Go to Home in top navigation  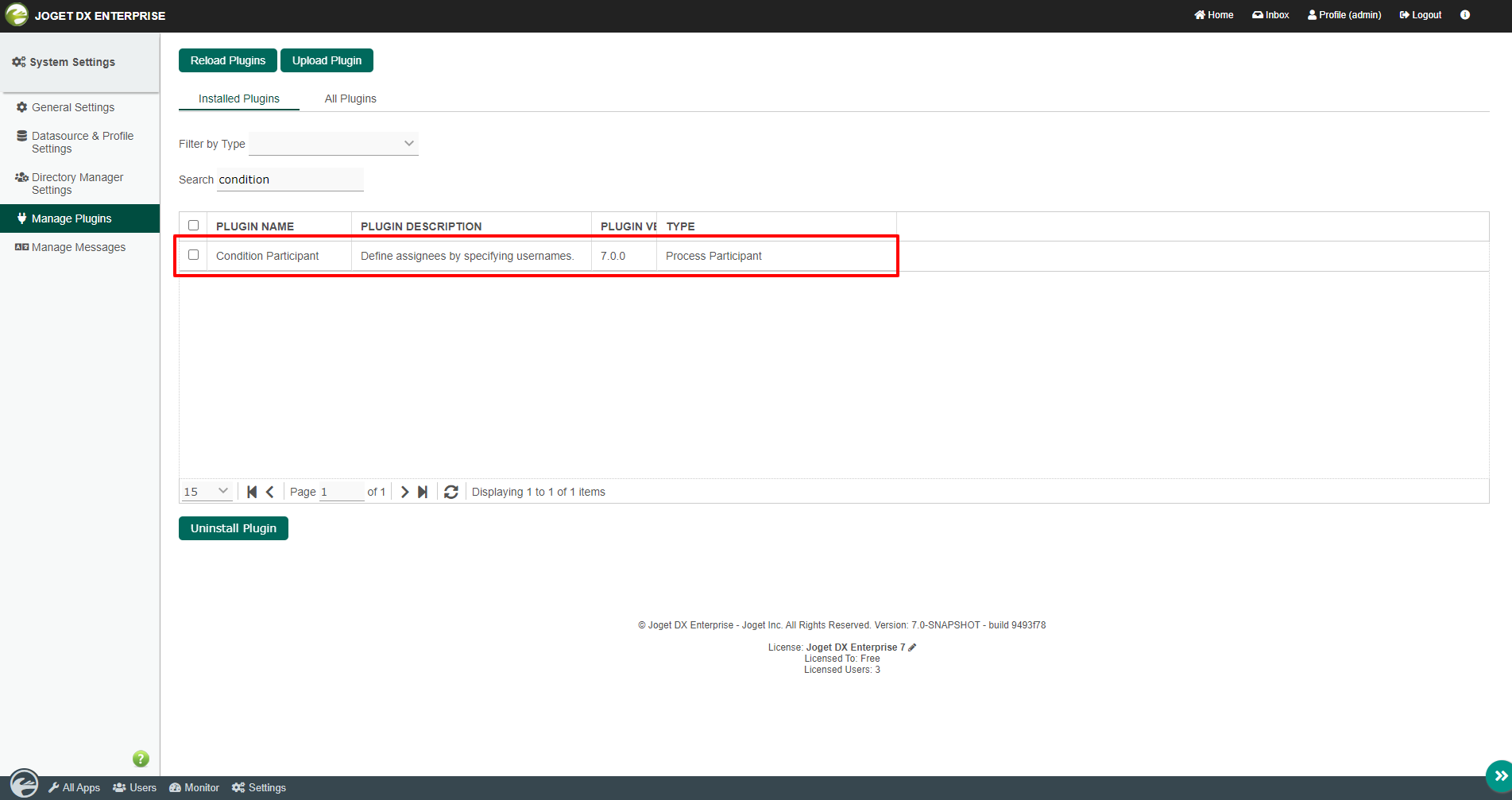1214,15
